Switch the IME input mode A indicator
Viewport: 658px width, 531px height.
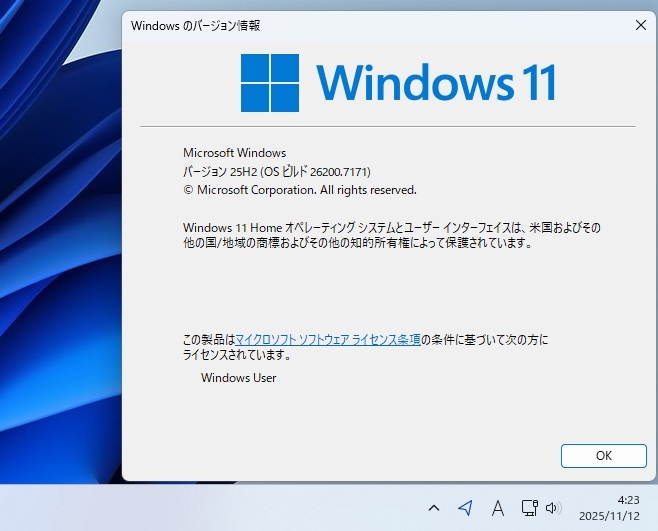tap(498, 508)
